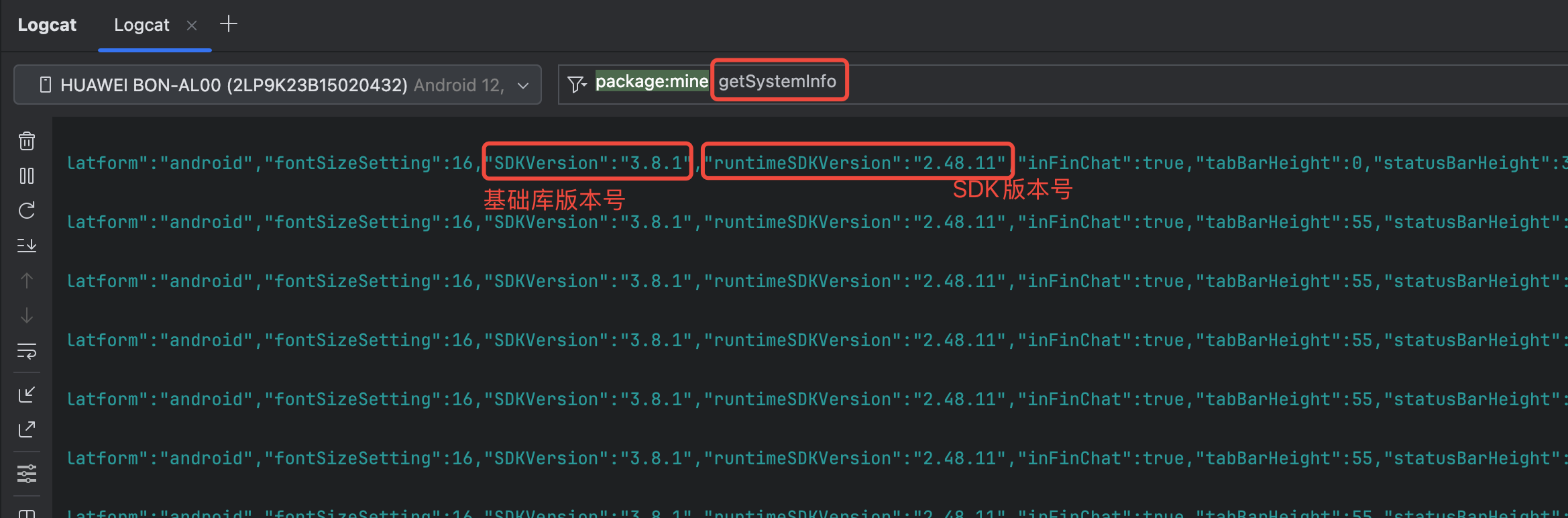
Task: Restart logcat using the circular arrow
Action: coord(27,211)
